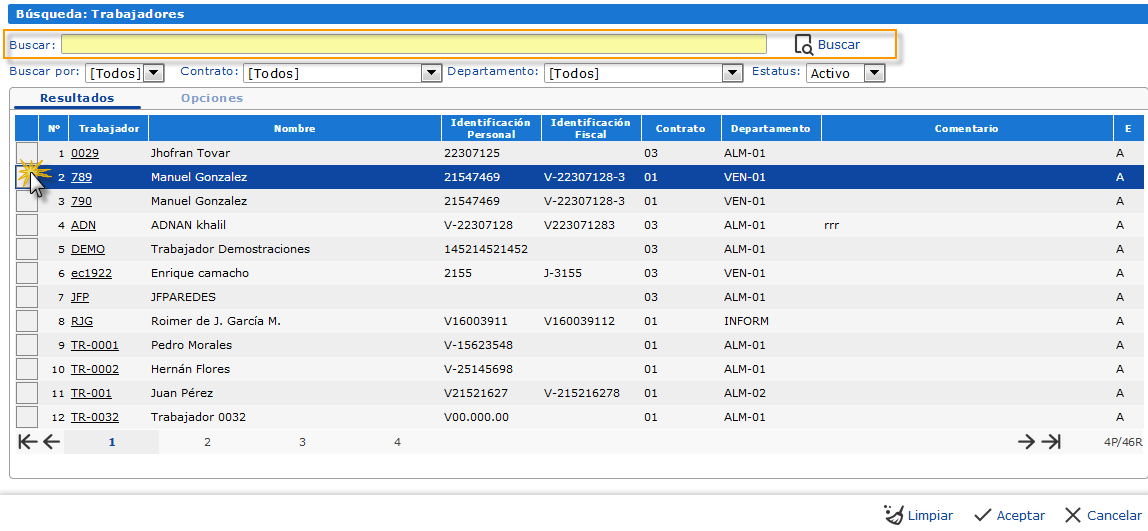Screen dimensions: 1148x531
Task: Go to results page 3
Action: tap(302, 442)
